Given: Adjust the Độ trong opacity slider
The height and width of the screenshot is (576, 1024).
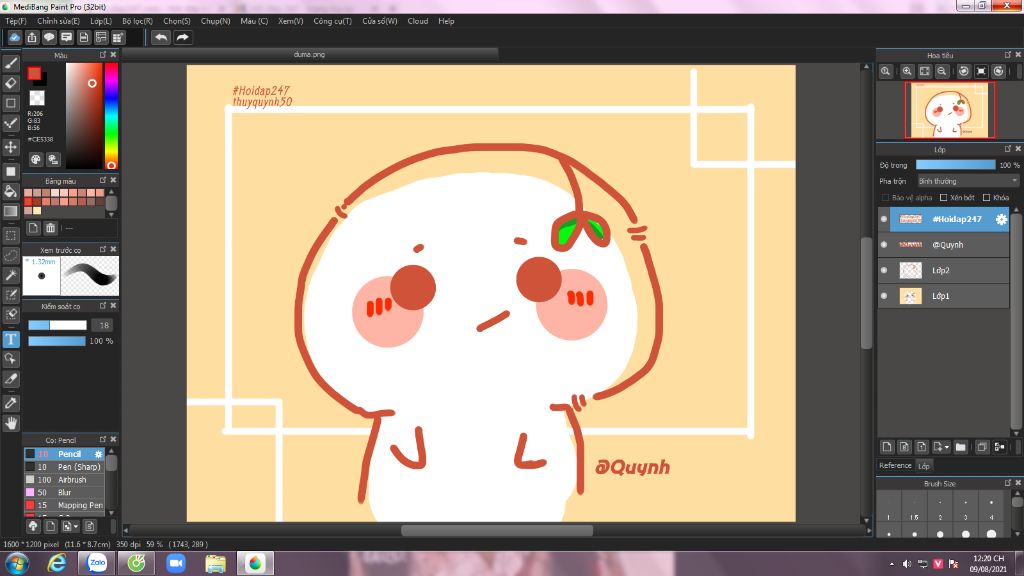Looking at the screenshot, I should click(955, 165).
